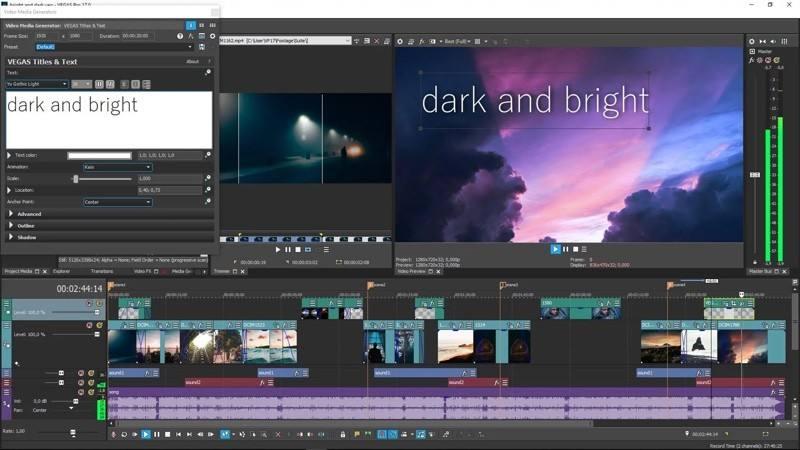Viewport: 800px width, 450px height.
Task: Pause the Video Preview playback
Action: click(x=565, y=249)
